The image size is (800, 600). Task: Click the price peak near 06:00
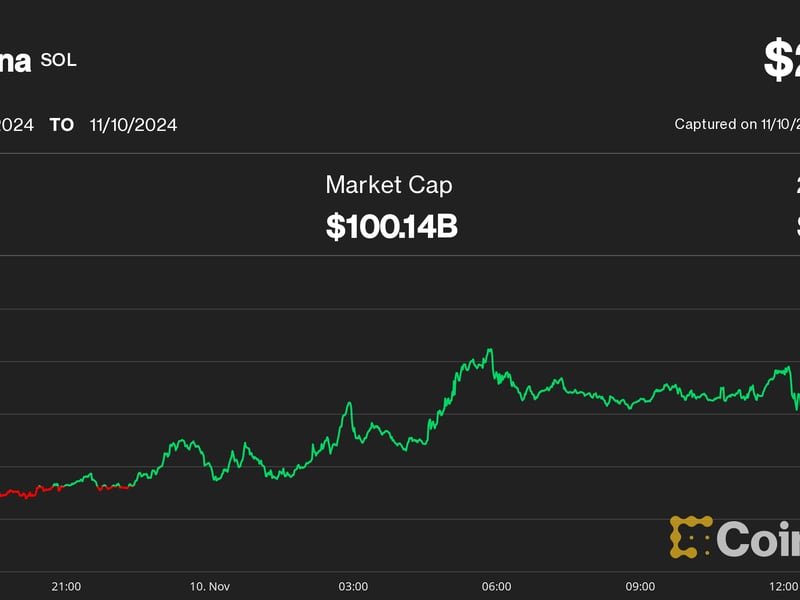click(489, 351)
